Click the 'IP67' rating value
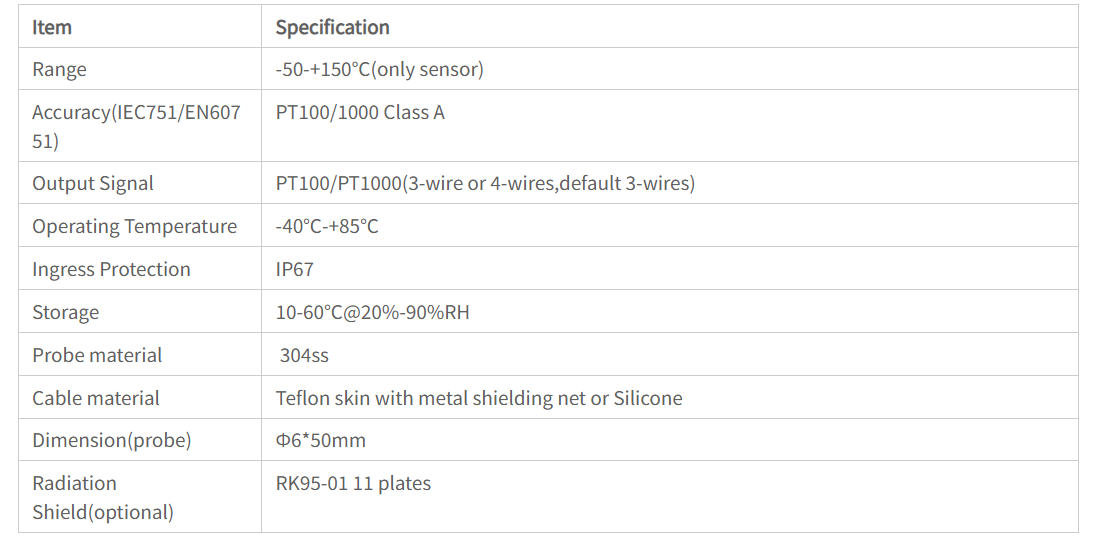 pyautogui.click(x=294, y=269)
